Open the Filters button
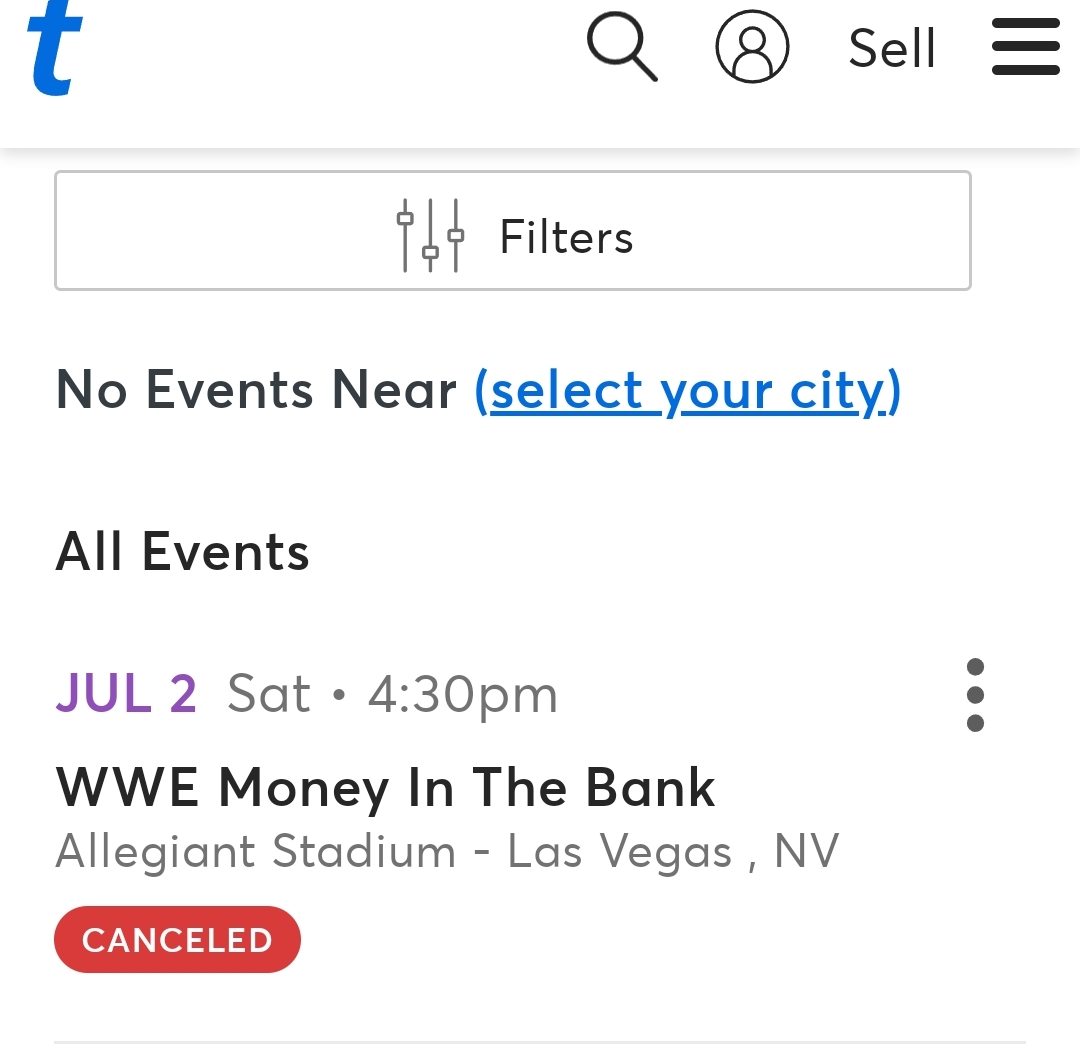 512,231
